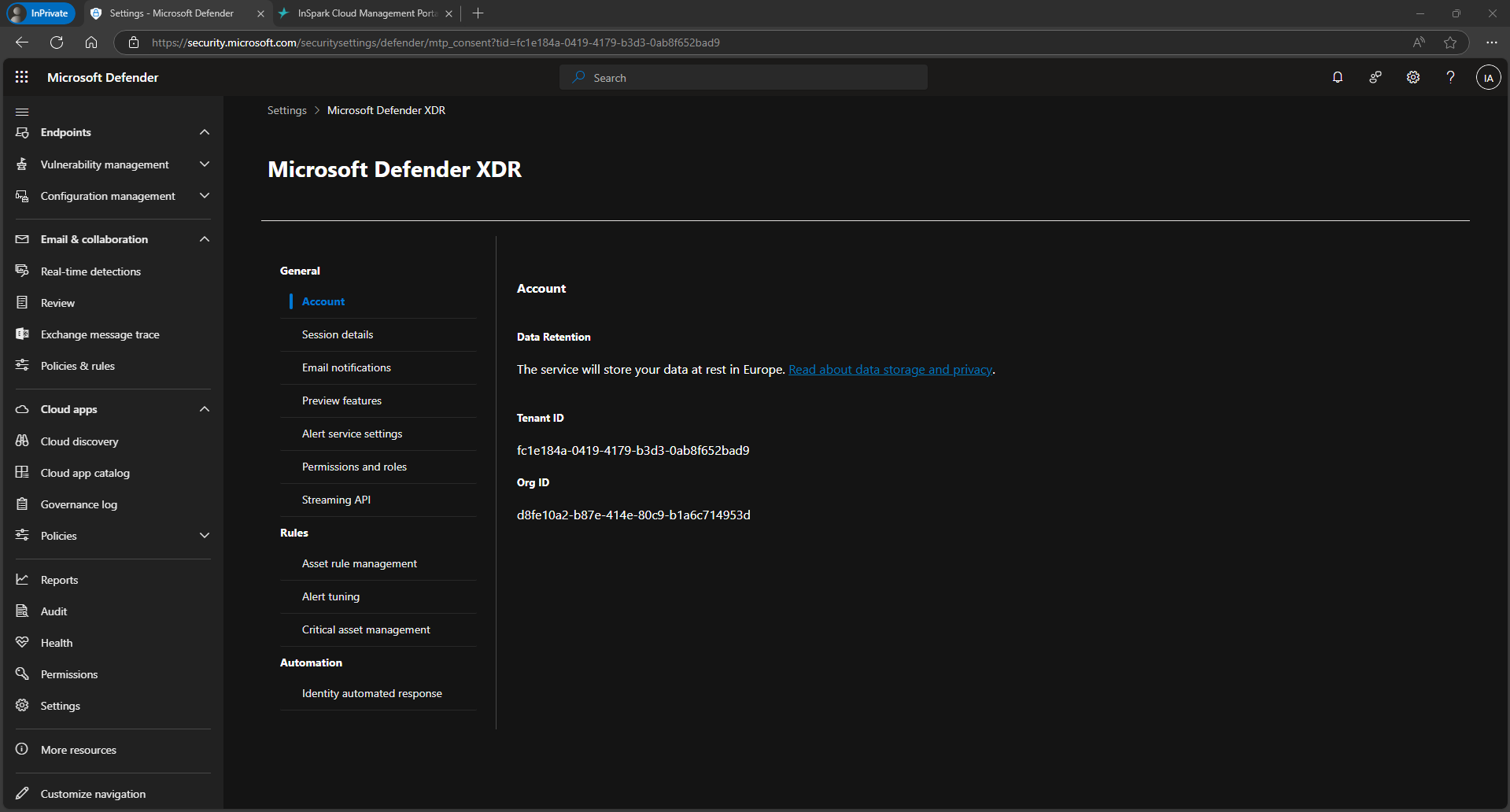Image resolution: width=1510 pixels, height=812 pixels.
Task: Click the Endpoints sidebar icon
Action: point(22,132)
